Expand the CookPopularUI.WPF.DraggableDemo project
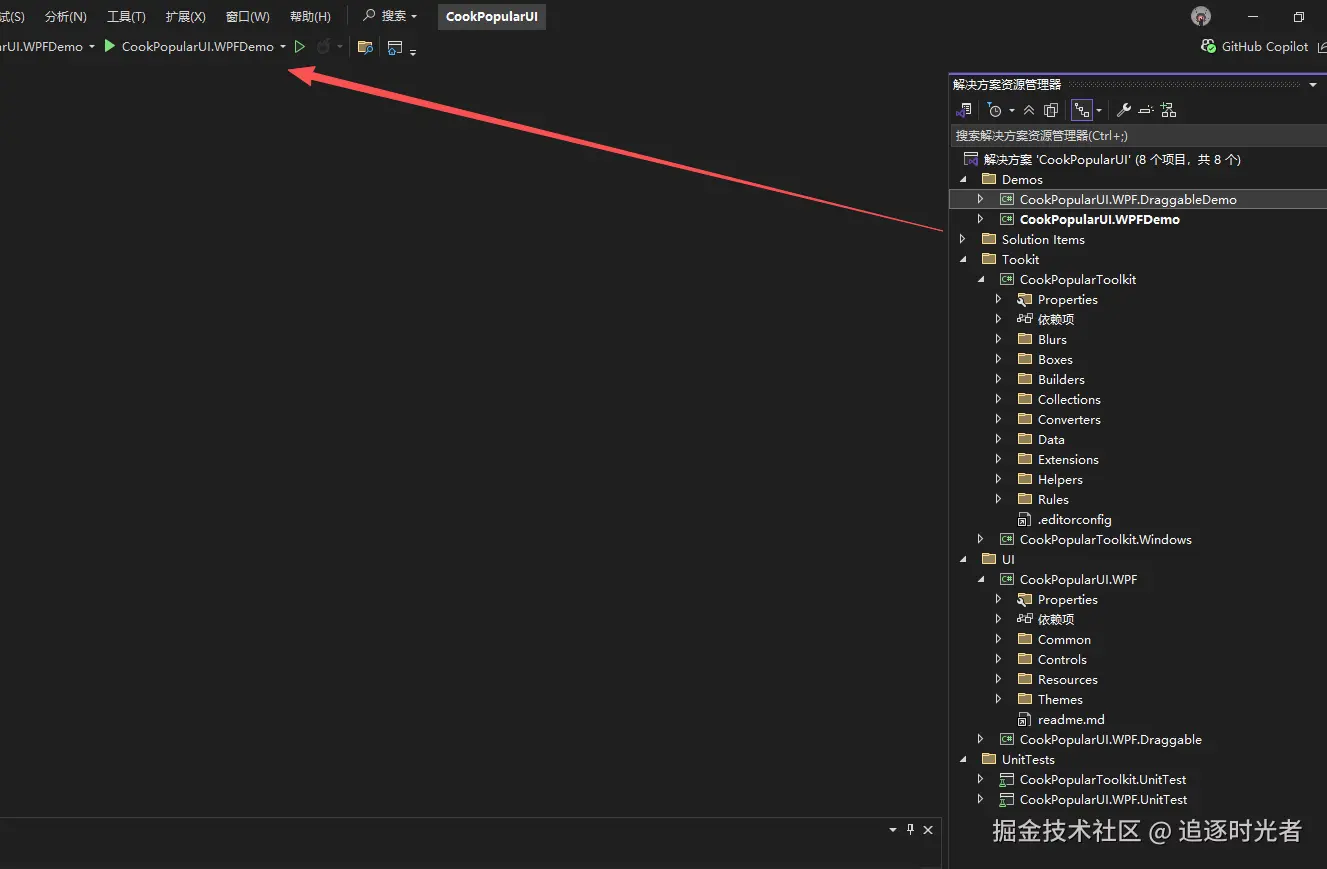This screenshot has height=869, width=1327. pos(981,200)
